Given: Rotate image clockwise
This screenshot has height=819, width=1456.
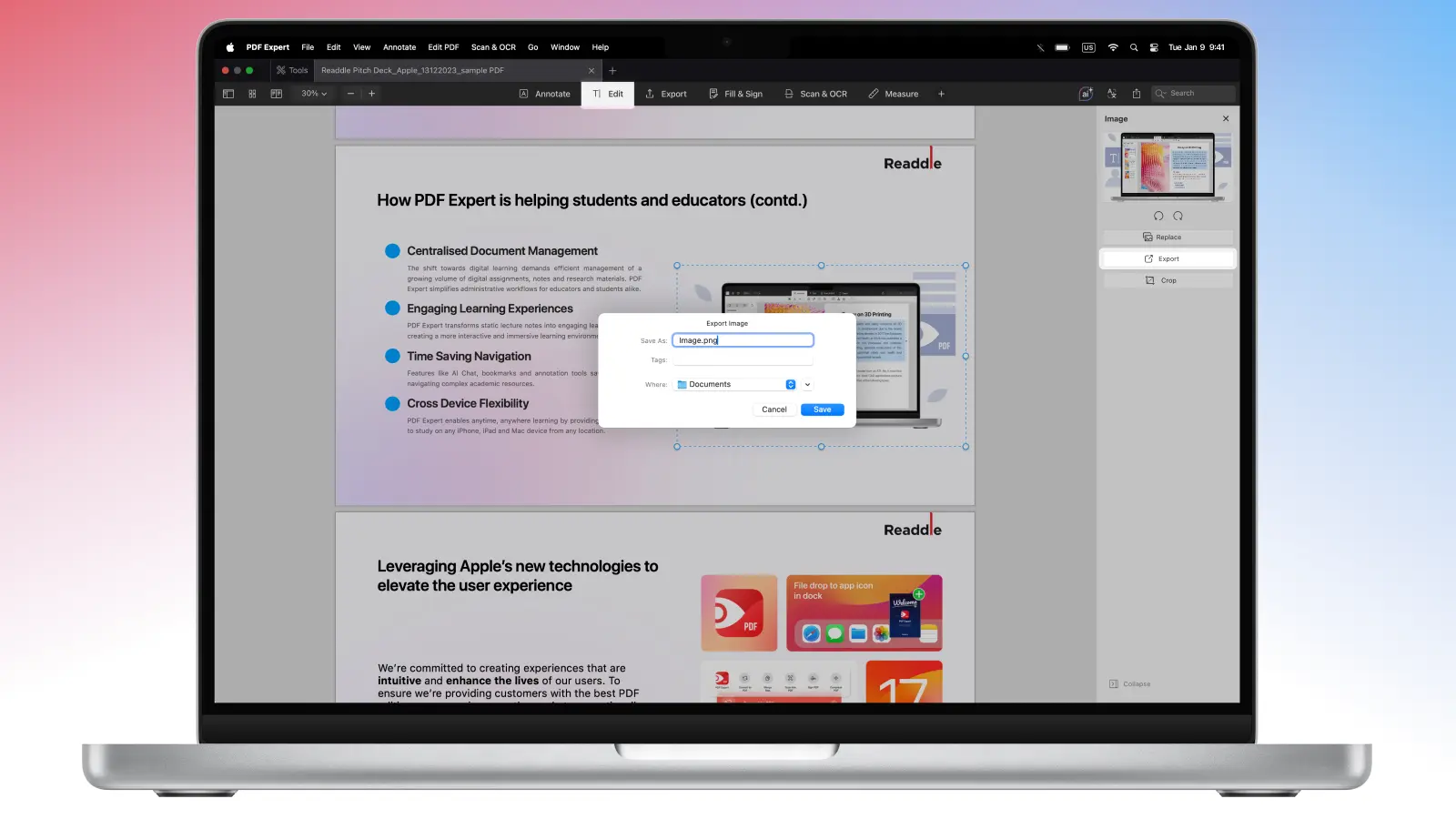Looking at the screenshot, I should pyautogui.click(x=1178, y=216).
